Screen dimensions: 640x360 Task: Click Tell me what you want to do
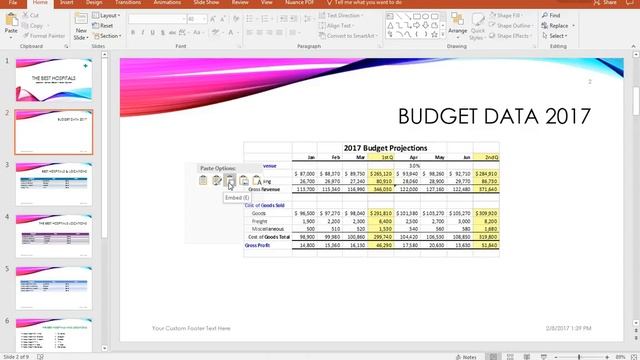pos(364,2)
